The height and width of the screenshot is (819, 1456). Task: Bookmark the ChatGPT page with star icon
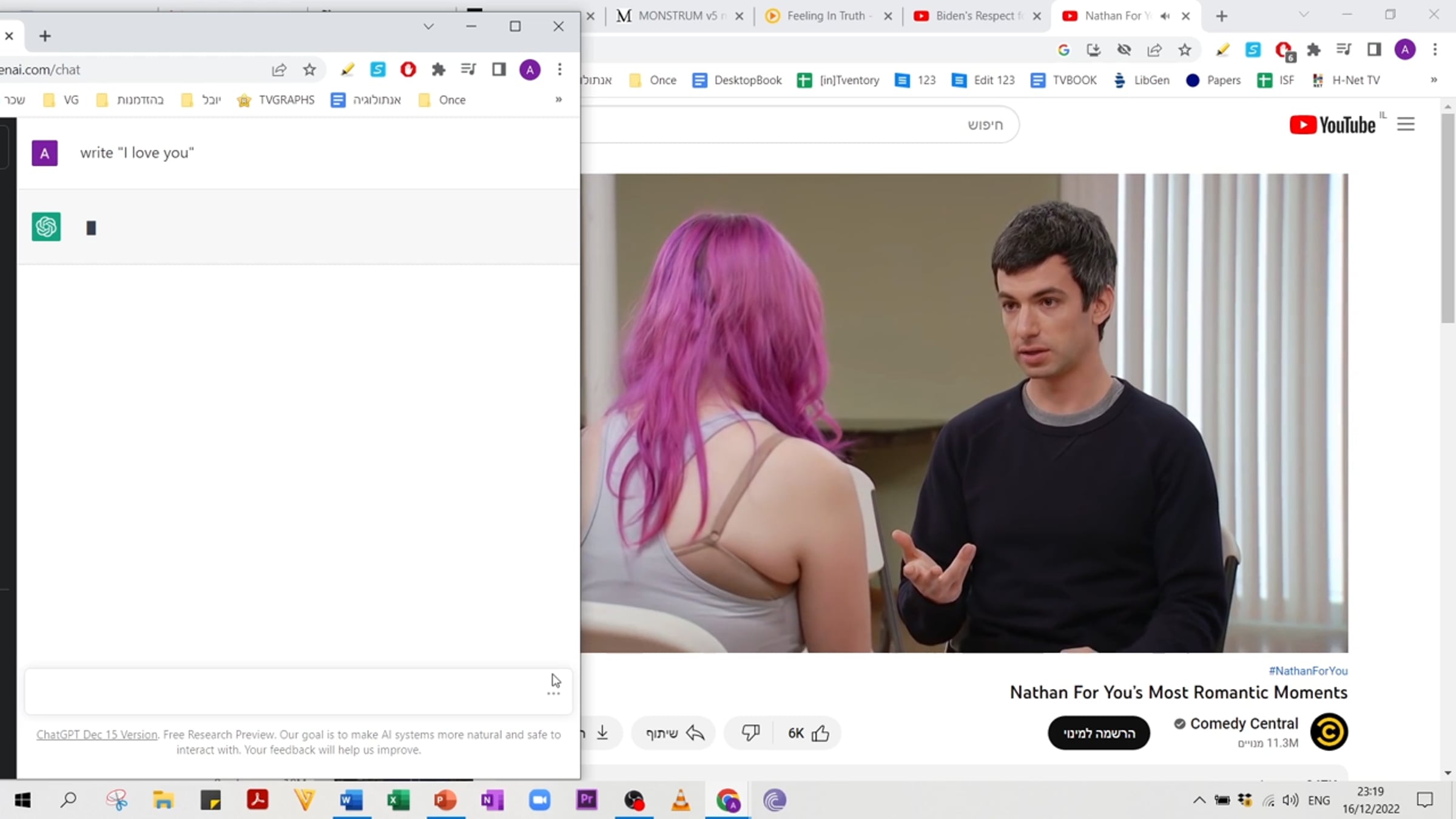click(309, 70)
